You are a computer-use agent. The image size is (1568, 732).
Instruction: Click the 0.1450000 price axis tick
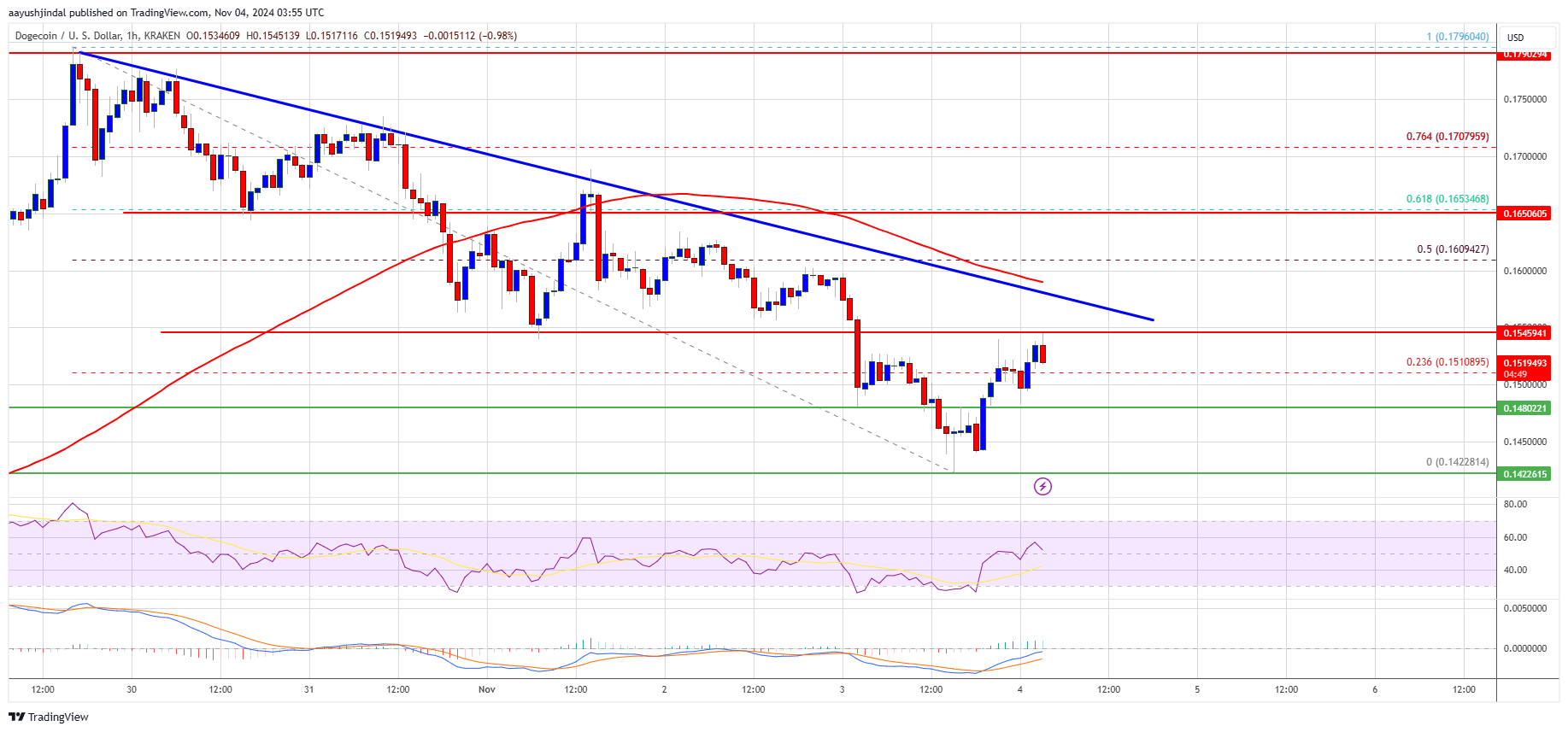click(1525, 442)
